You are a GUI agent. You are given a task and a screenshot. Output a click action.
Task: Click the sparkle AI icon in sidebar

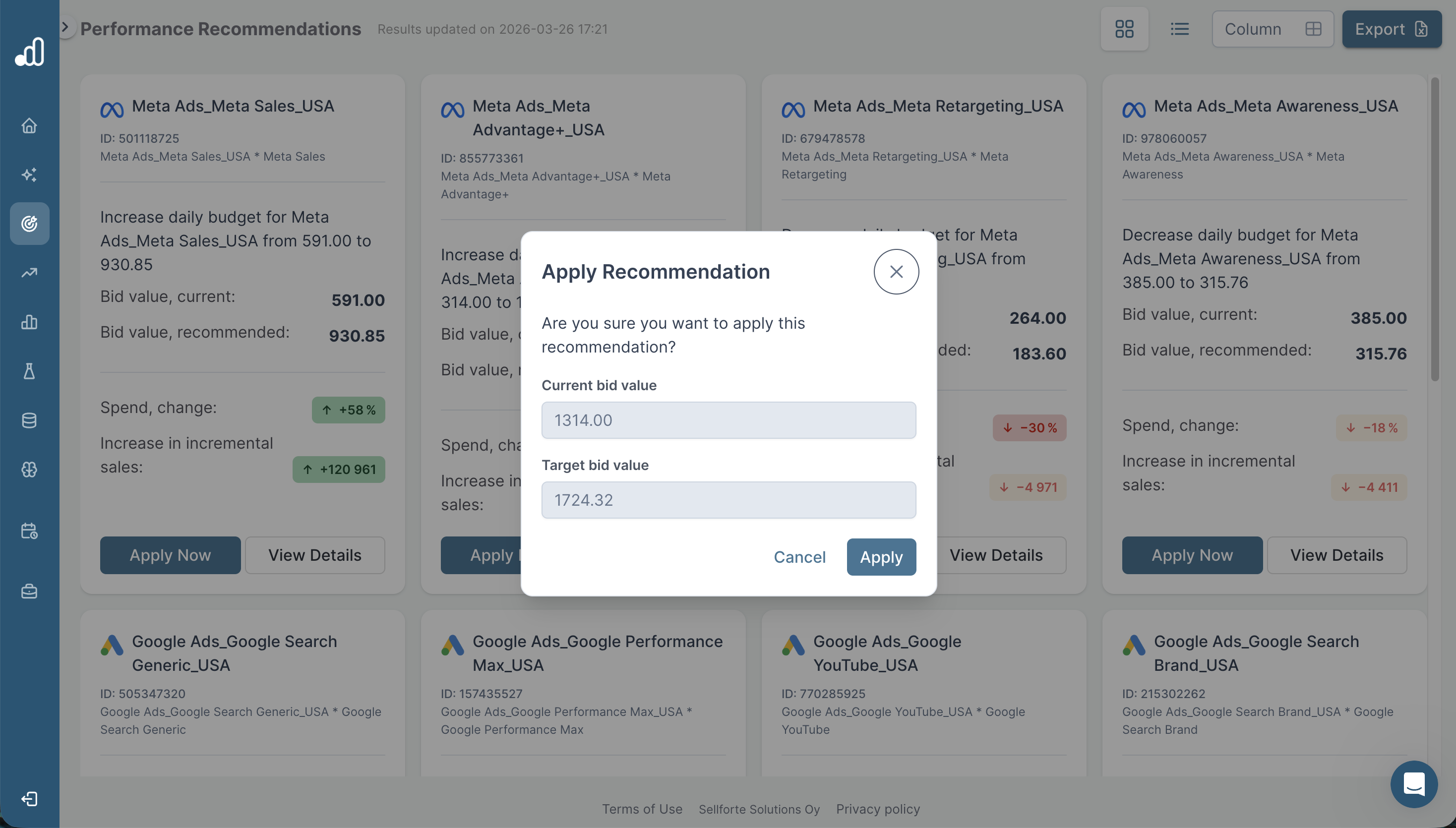click(x=29, y=175)
